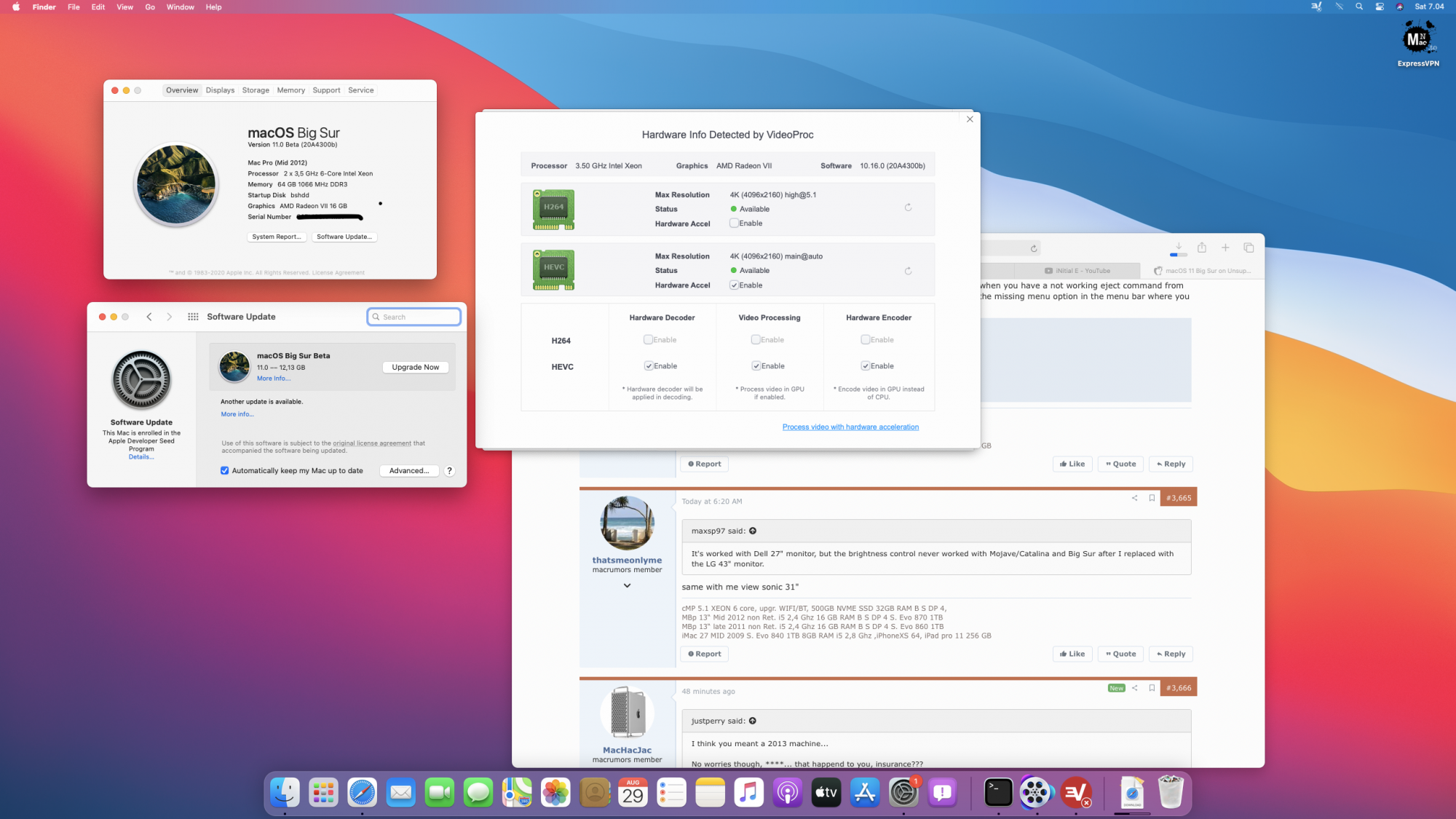Uncheck HEVC Hardware Decoder Enable

coord(648,366)
